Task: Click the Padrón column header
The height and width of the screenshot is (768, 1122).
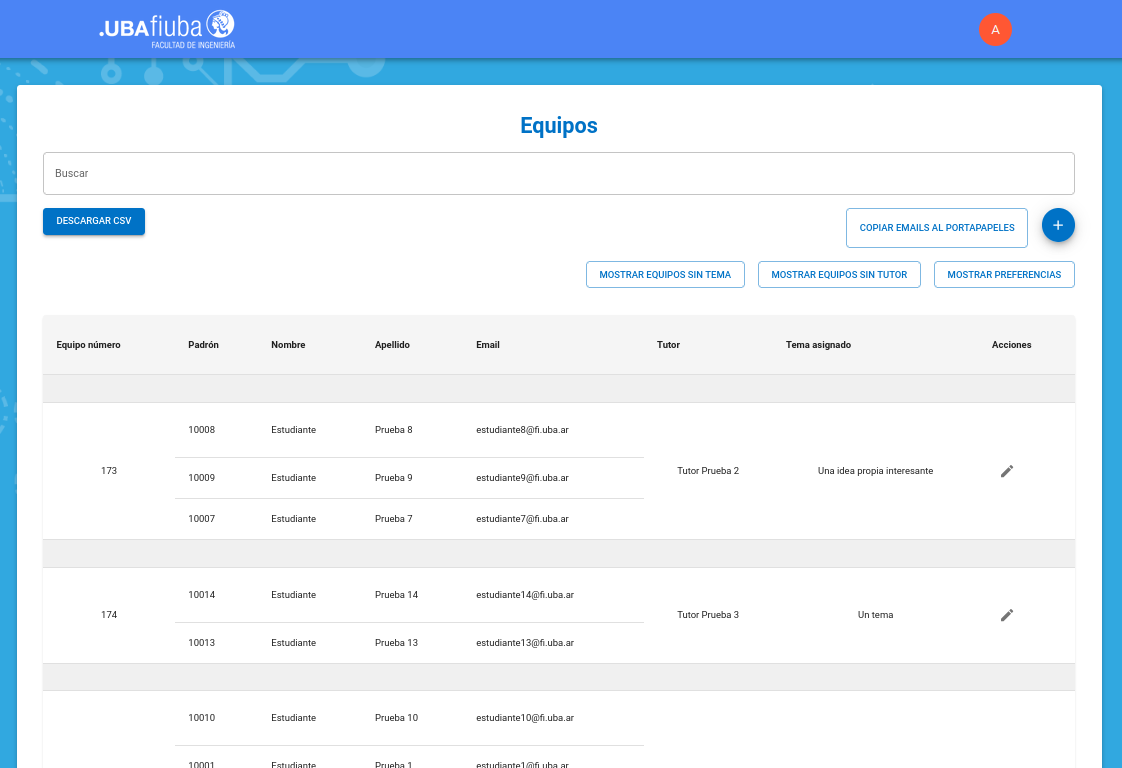Action: pyautogui.click(x=203, y=345)
